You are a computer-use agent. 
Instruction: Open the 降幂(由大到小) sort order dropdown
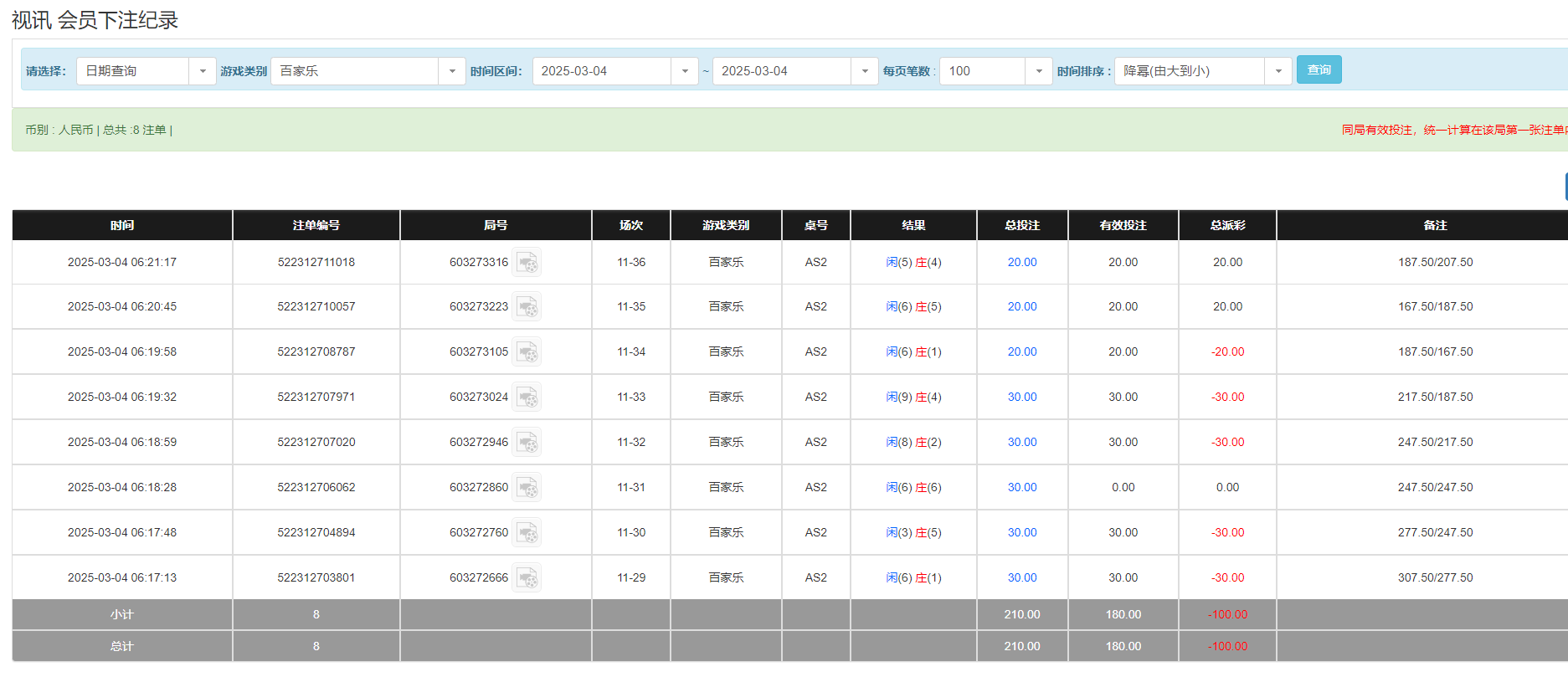click(x=1278, y=71)
